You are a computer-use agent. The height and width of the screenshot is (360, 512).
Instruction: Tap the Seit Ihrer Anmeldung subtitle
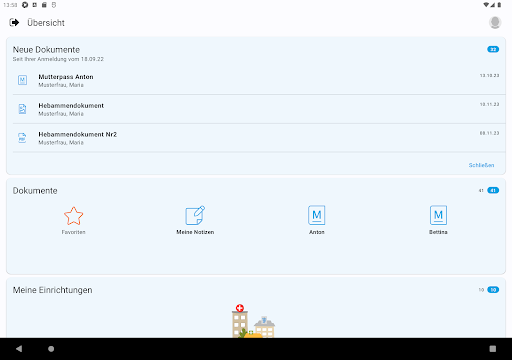tap(58, 59)
